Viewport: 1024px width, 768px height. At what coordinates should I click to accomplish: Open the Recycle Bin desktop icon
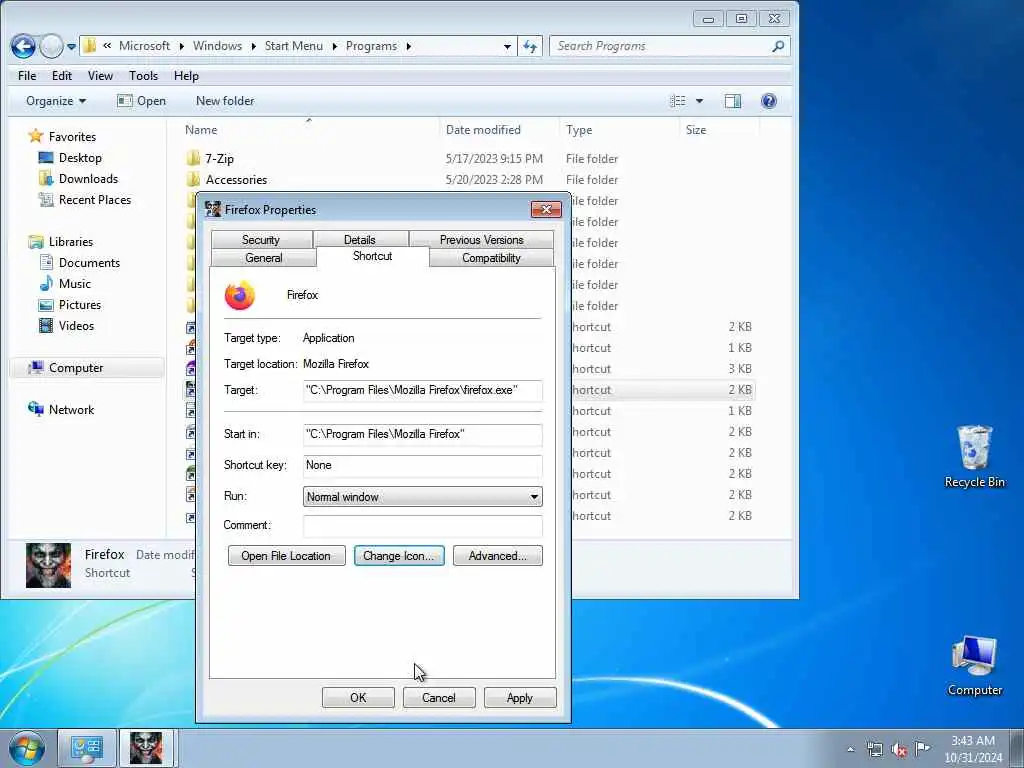tap(974, 456)
